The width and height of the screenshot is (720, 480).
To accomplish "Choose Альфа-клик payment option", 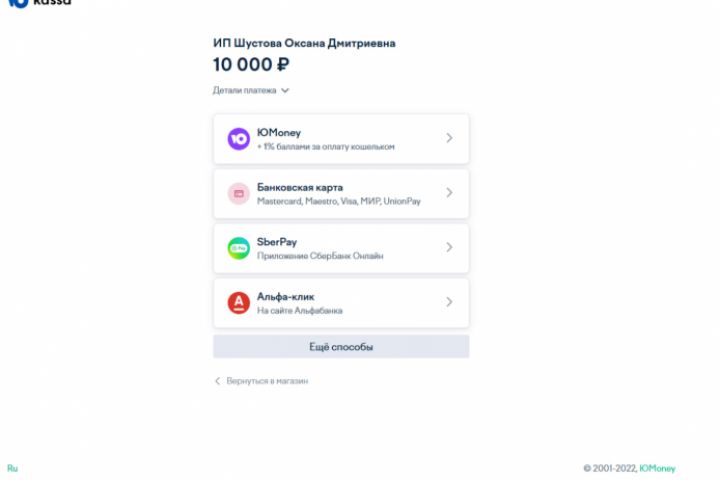I will pos(341,303).
